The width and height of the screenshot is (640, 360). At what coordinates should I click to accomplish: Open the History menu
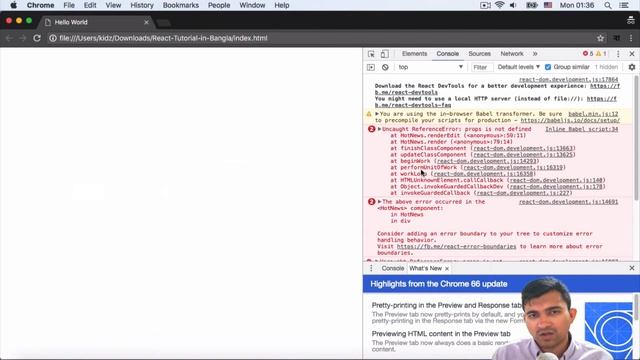pos(142,5)
